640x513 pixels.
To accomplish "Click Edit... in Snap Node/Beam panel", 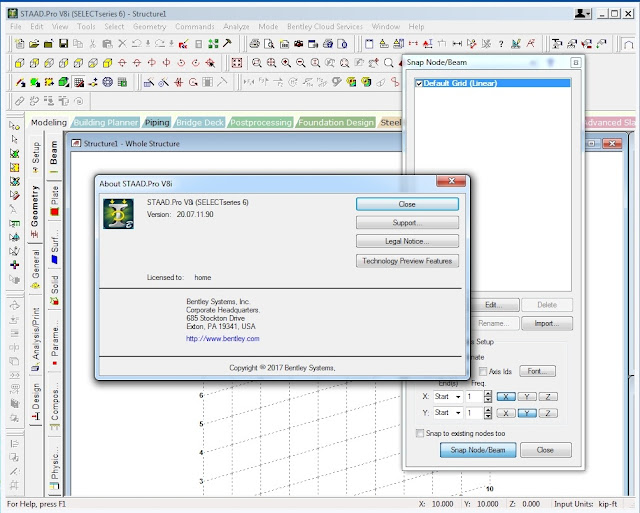I will (x=495, y=305).
